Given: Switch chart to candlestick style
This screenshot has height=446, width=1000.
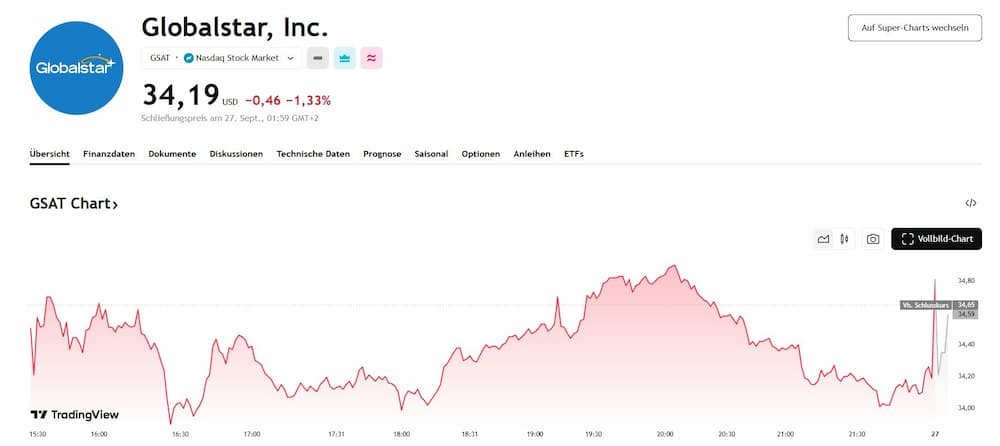Looking at the screenshot, I should (845, 239).
